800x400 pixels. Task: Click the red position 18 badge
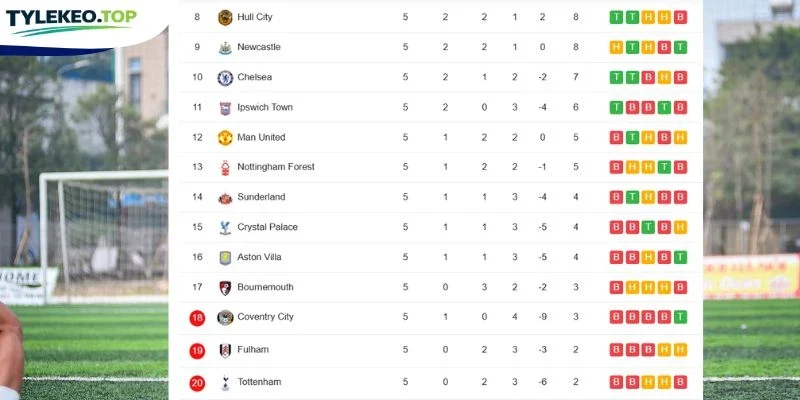click(x=197, y=318)
